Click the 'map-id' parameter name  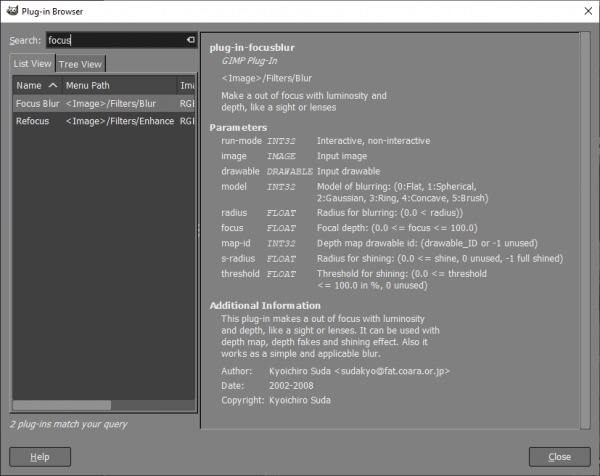pos(236,243)
